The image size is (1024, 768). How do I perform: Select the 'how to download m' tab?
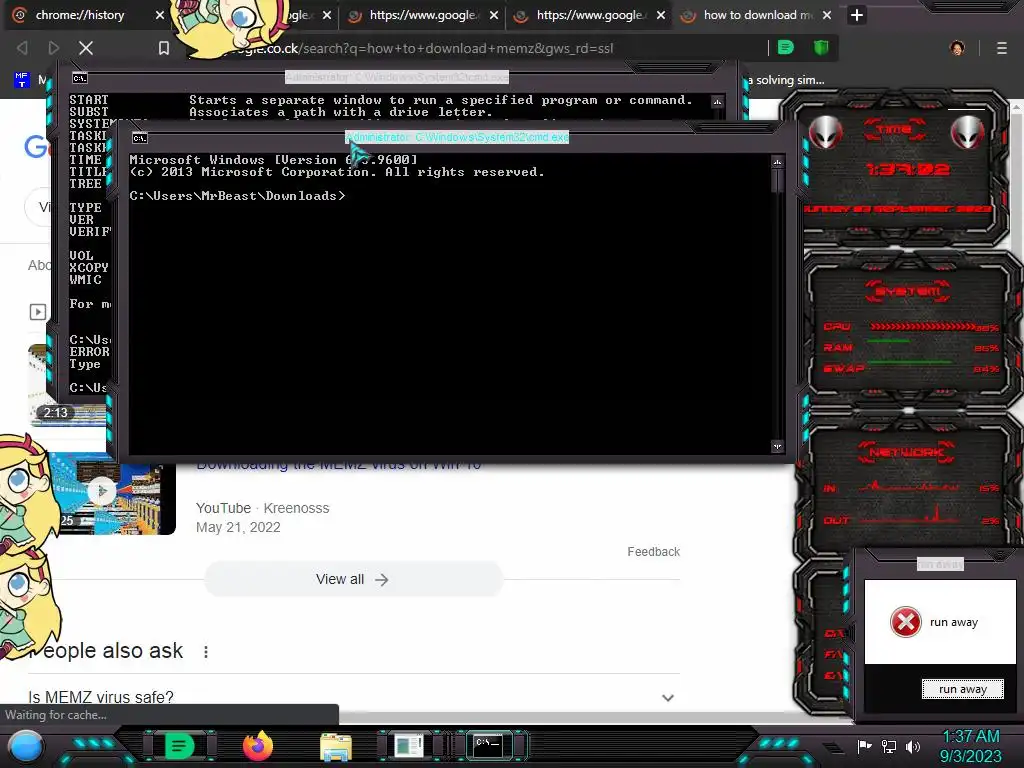pyautogui.click(x=758, y=15)
